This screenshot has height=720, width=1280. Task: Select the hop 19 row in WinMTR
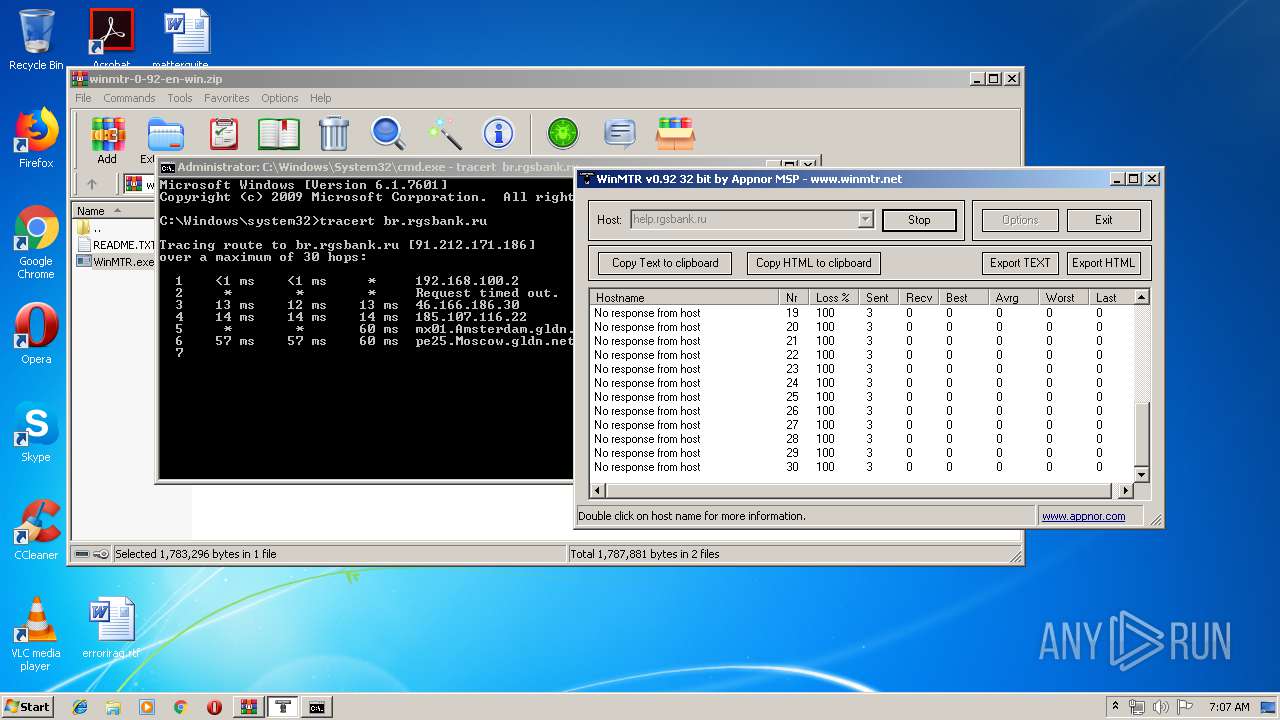862,313
